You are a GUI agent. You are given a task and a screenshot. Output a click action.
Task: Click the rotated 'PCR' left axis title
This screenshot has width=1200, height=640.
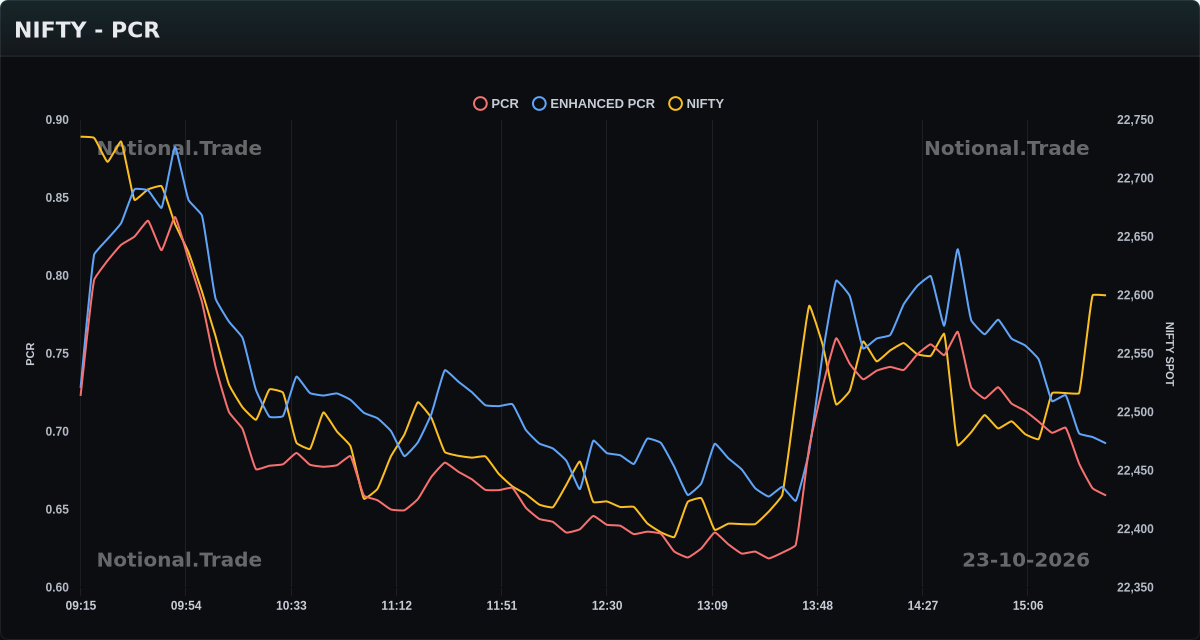(x=30, y=354)
